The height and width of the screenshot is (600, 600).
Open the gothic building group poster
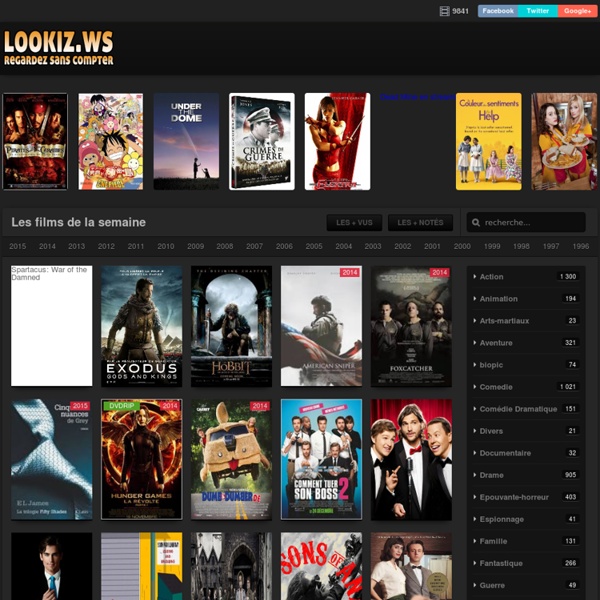[232, 566]
